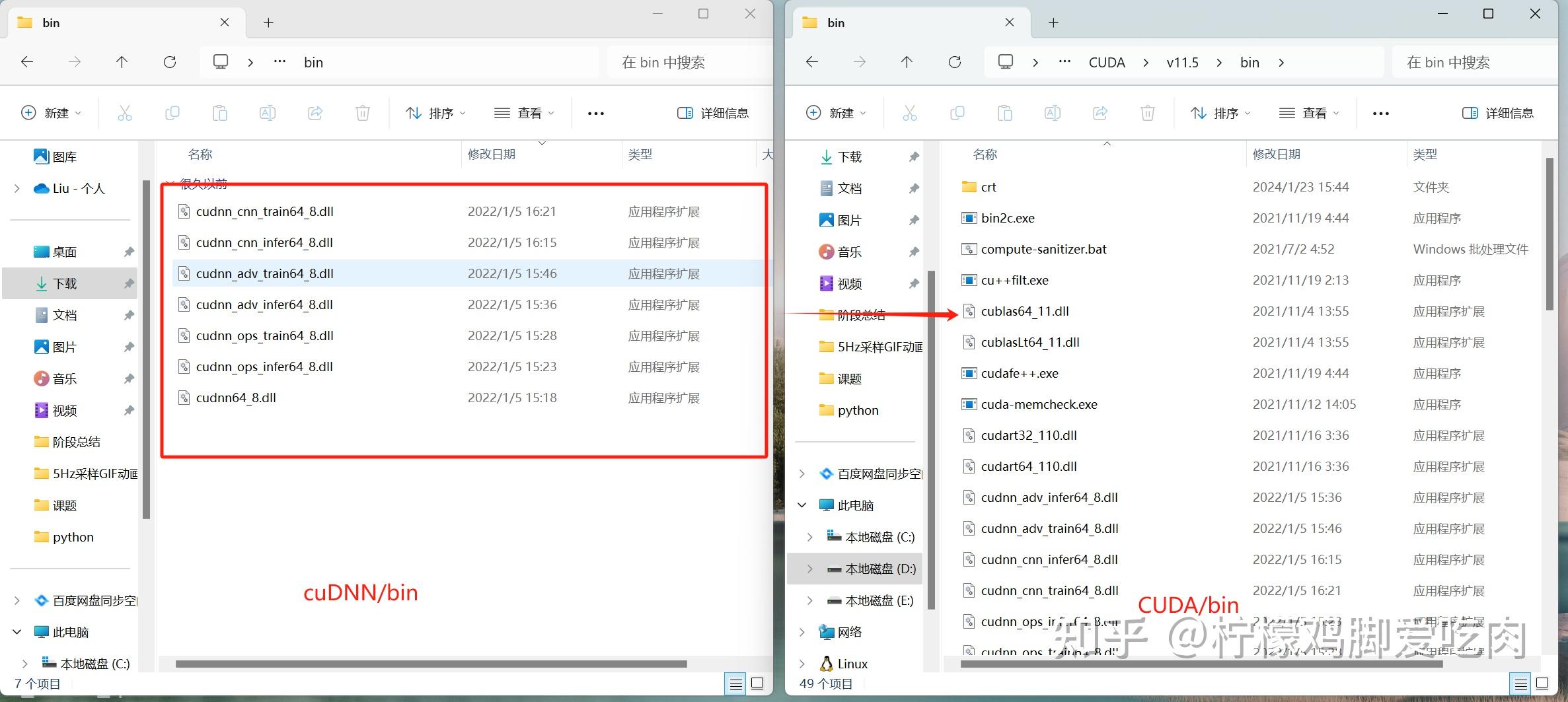Image resolution: width=1568 pixels, height=702 pixels.
Task: Copy the selected file with the Copy icon
Action: pyautogui.click(x=172, y=112)
